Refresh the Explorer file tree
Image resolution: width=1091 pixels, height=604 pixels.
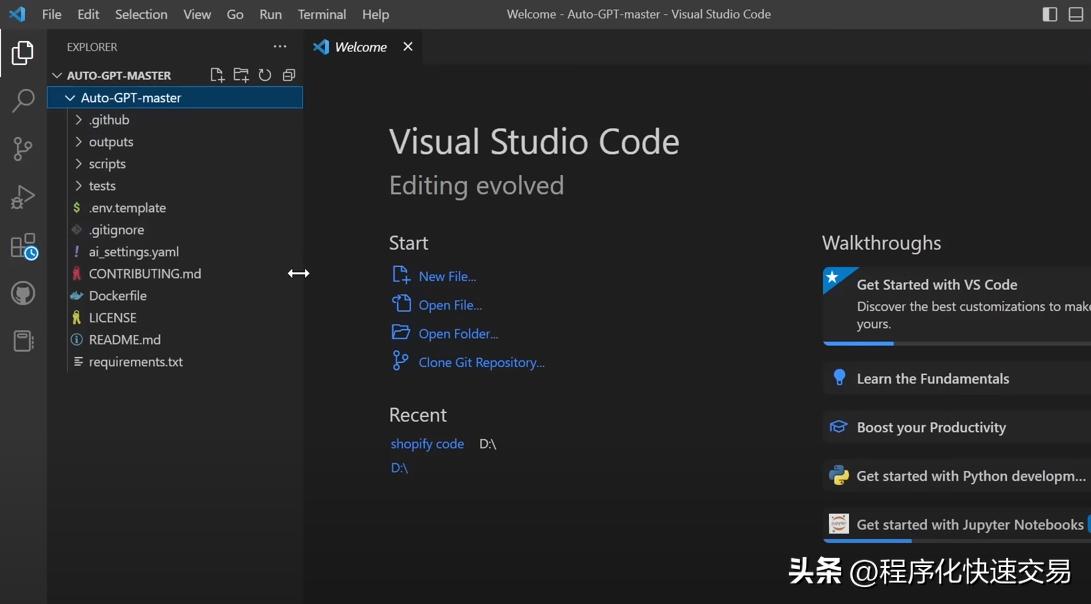point(265,75)
